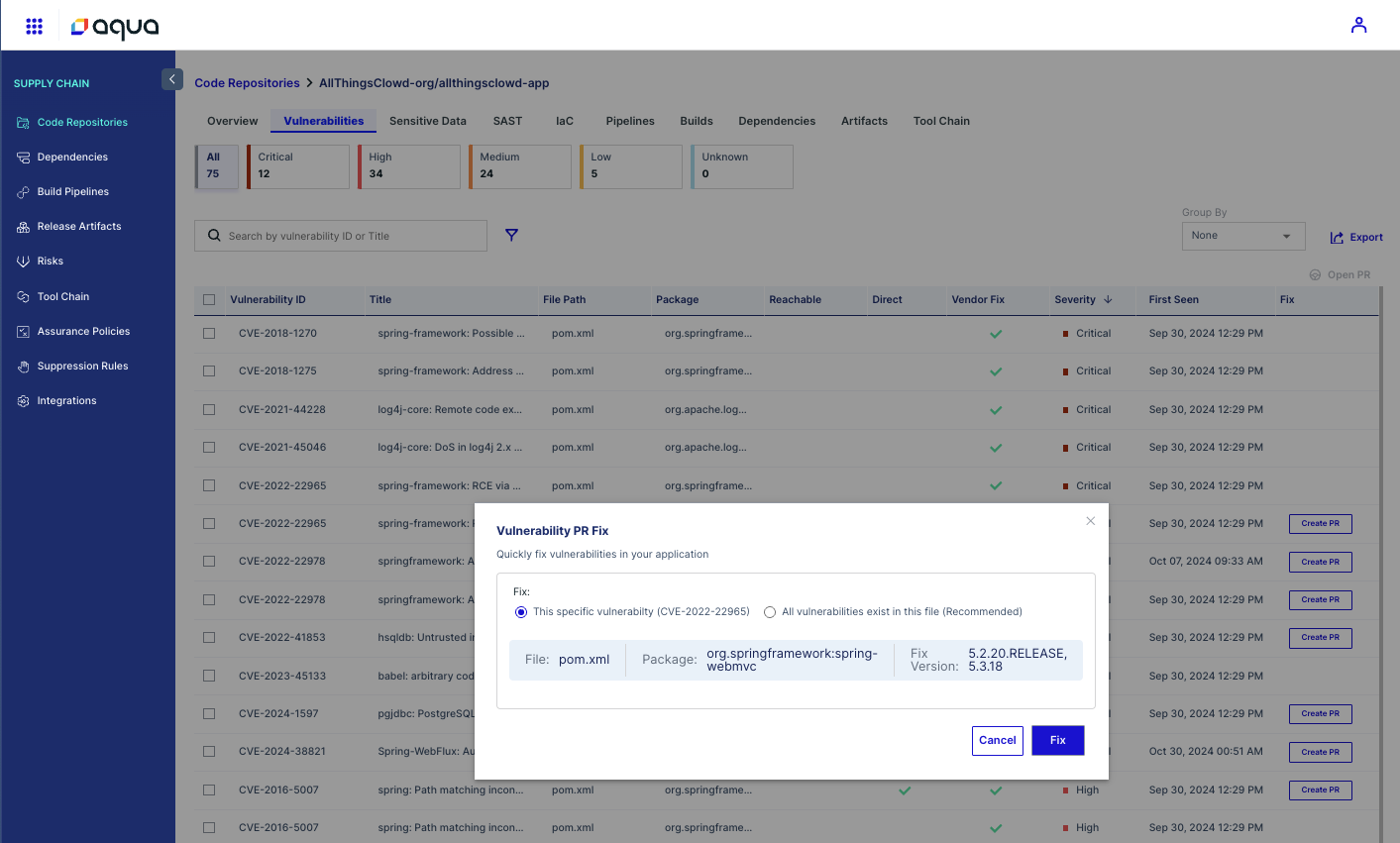Image resolution: width=1400 pixels, height=843 pixels.
Task: Click the Vulnerability ID column header
Action: pos(268,299)
